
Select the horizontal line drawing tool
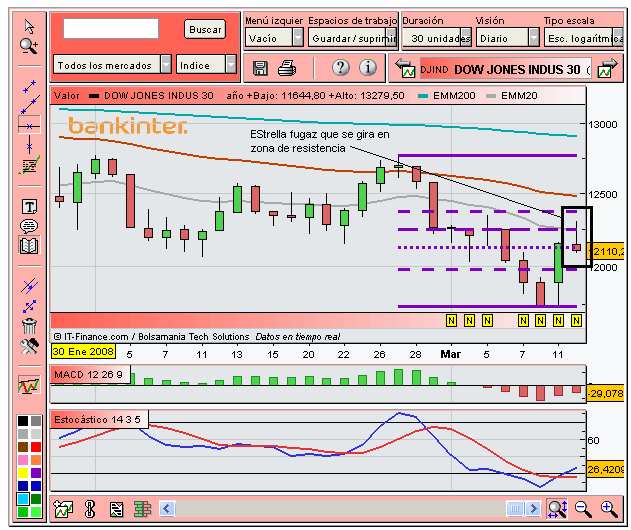[29, 126]
